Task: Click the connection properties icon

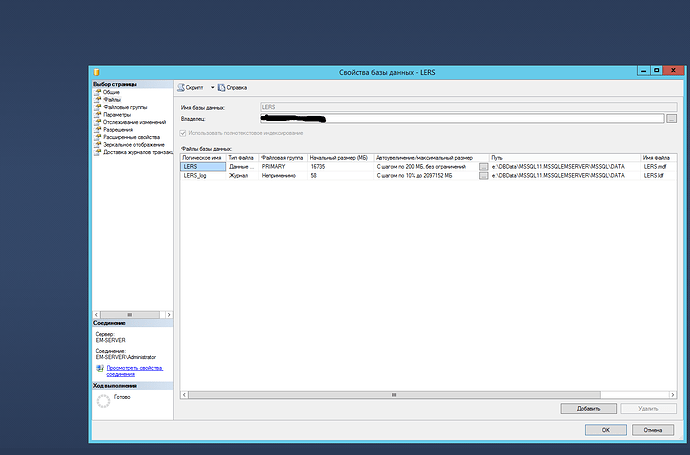Action: click(x=100, y=368)
